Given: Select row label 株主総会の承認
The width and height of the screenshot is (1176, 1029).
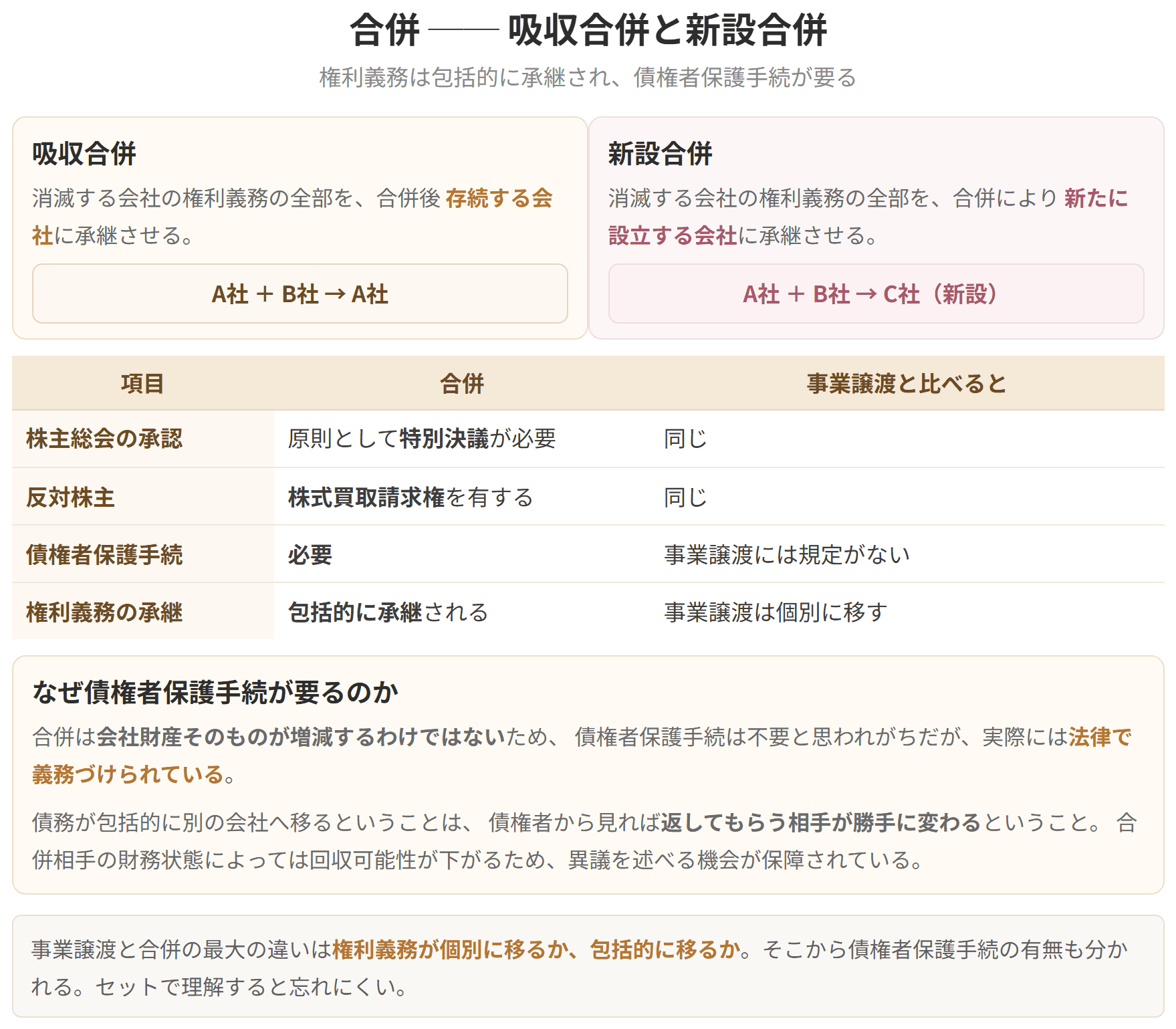Looking at the screenshot, I should (104, 439).
